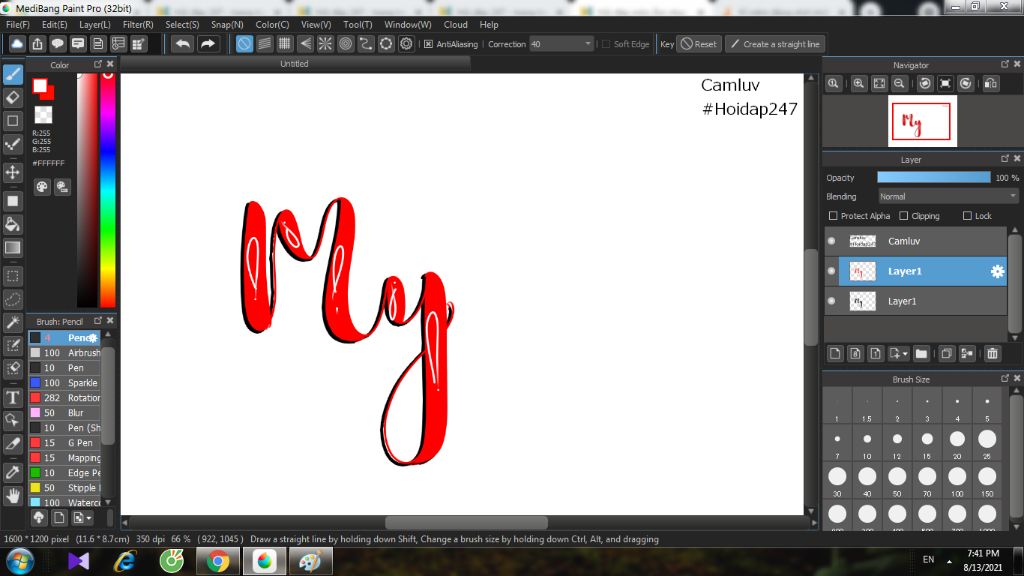Hide the selected Layer1 layer
Image resolution: width=1024 pixels, height=576 pixels.
point(831,271)
